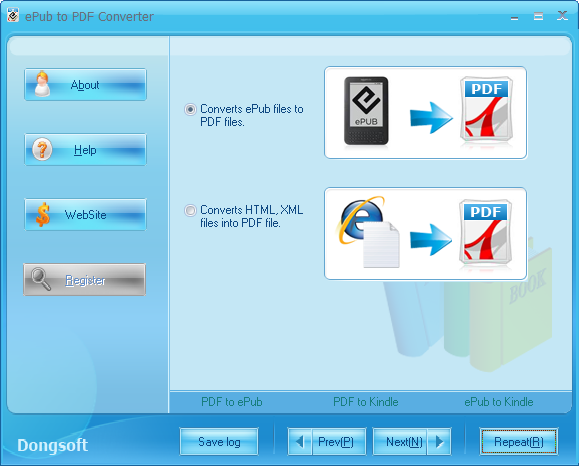The width and height of the screenshot is (579, 466).
Task: Click the dollar sign WebSite icon
Action: pyautogui.click(x=43, y=214)
